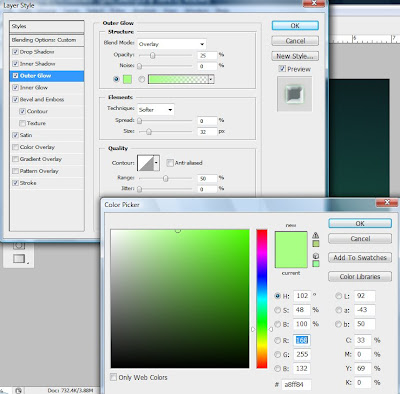Click the contour curve thumbnail

click(x=146, y=163)
